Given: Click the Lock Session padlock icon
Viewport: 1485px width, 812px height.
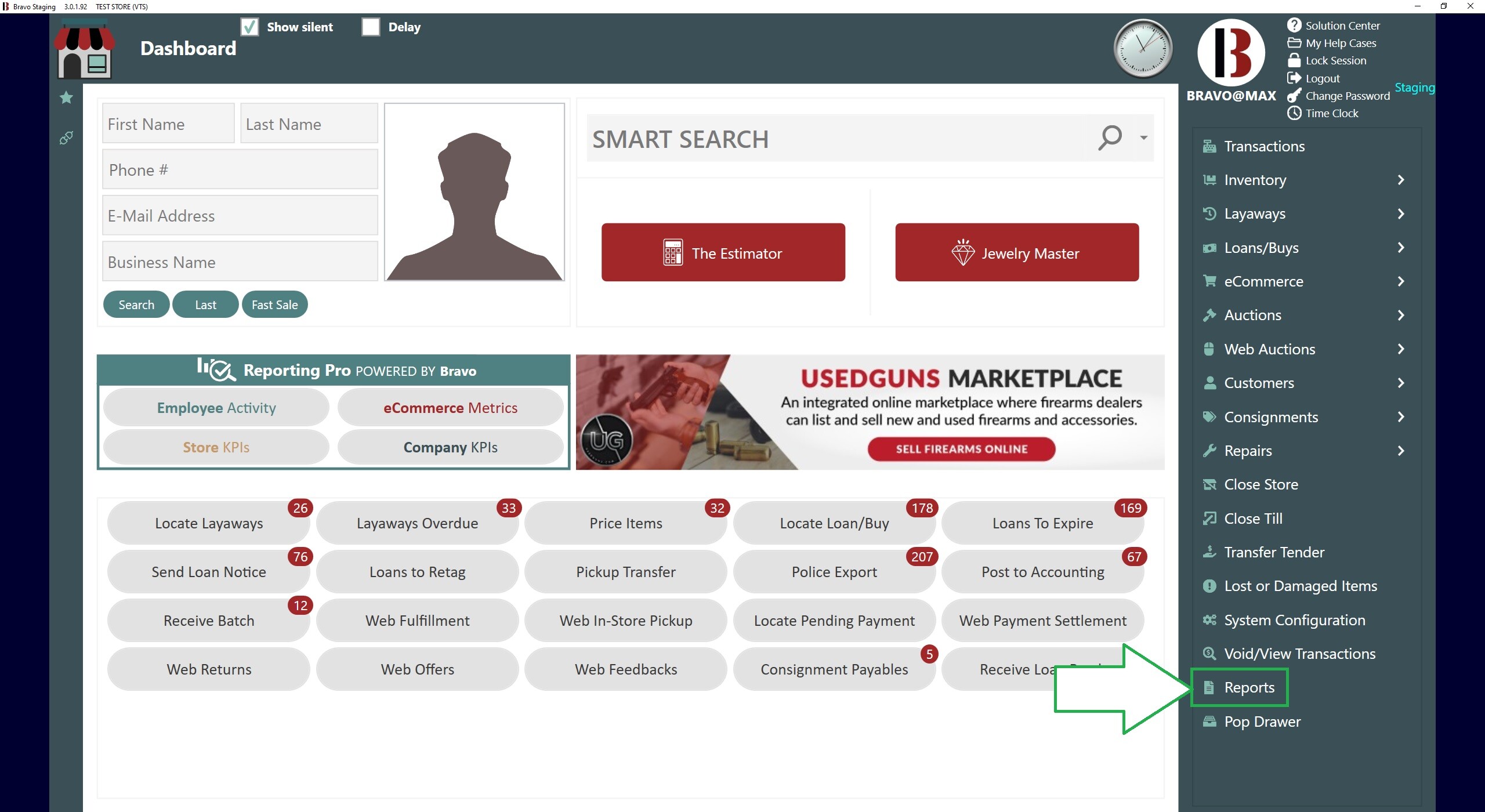Looking at the screenshot, I should click(1294, 60).
